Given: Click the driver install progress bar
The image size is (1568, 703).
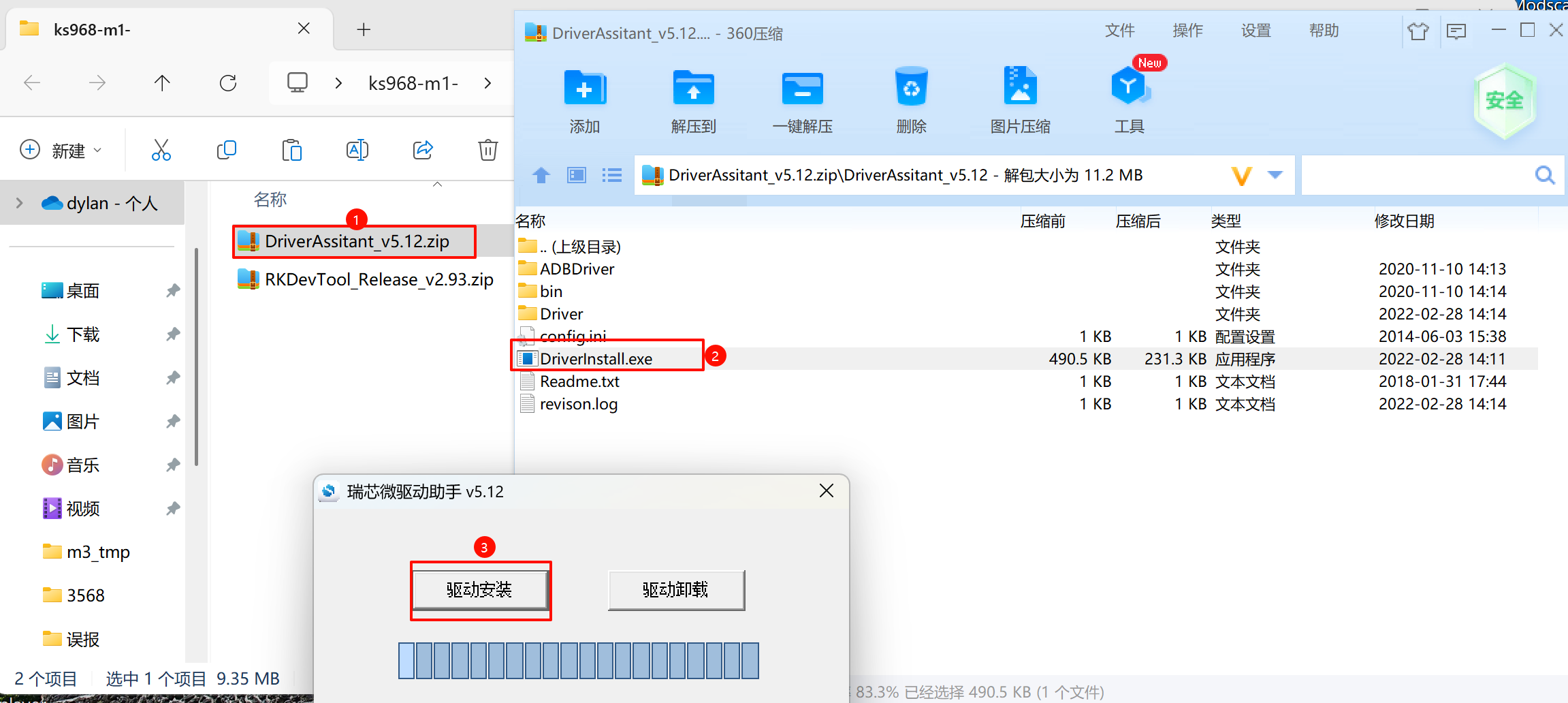Looking at the screenshot, I should tap(579, 661).
